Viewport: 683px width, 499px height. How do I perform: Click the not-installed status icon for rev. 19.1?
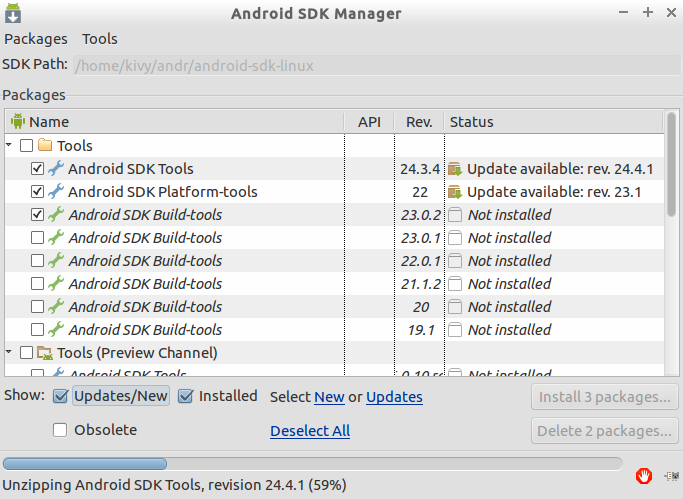(x=455, y=330)
